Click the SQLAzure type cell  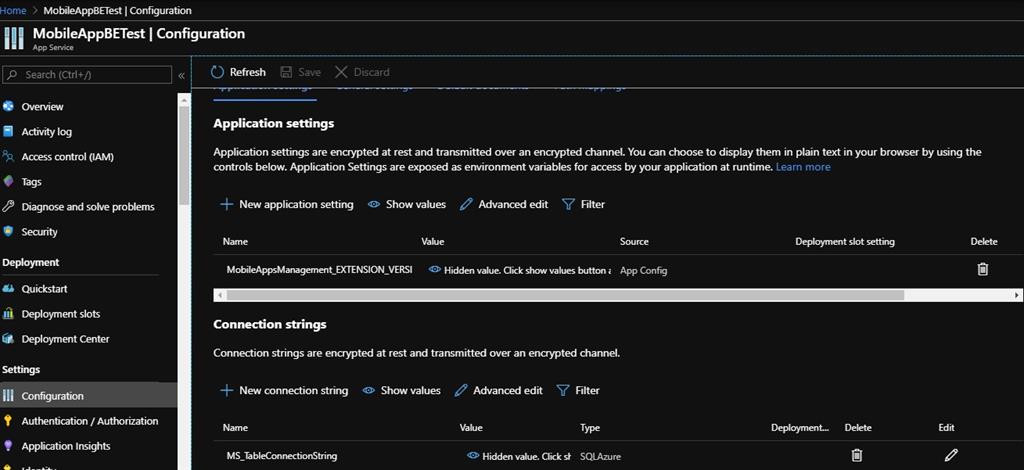coord(600,456)
